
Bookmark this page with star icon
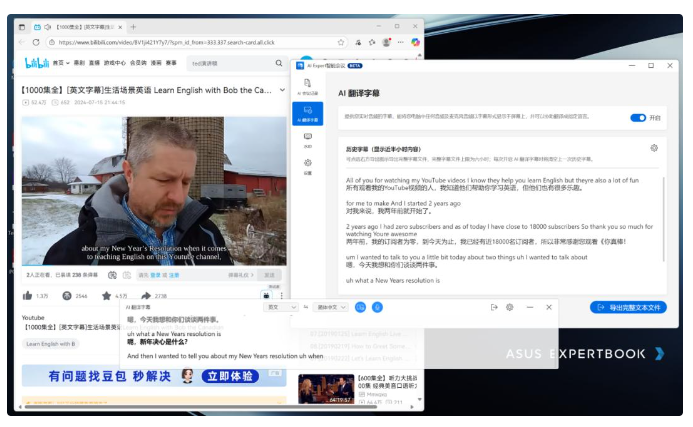click(341, 42)
